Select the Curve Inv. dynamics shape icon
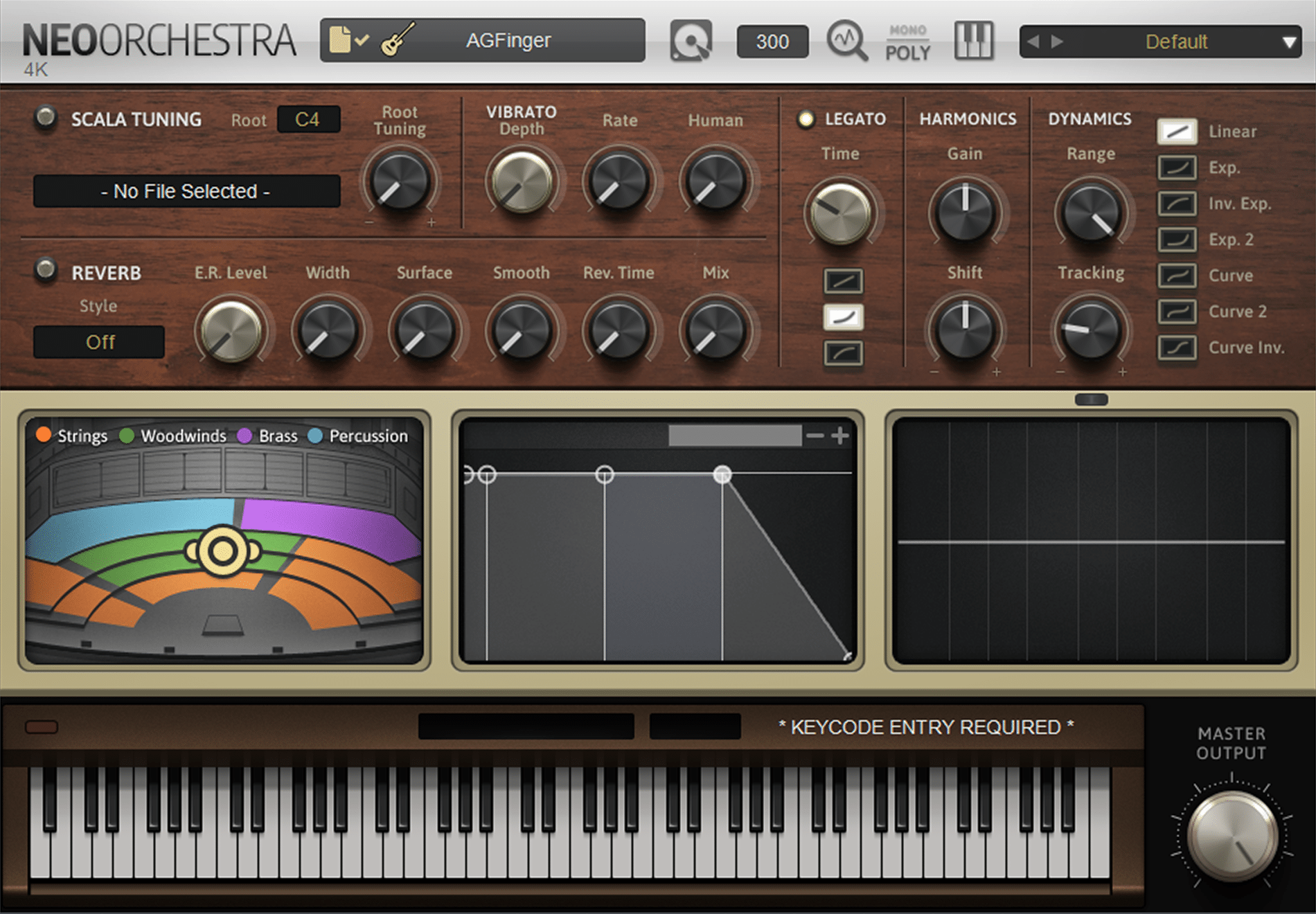1316x914 pixels. tap(1176, 348)
